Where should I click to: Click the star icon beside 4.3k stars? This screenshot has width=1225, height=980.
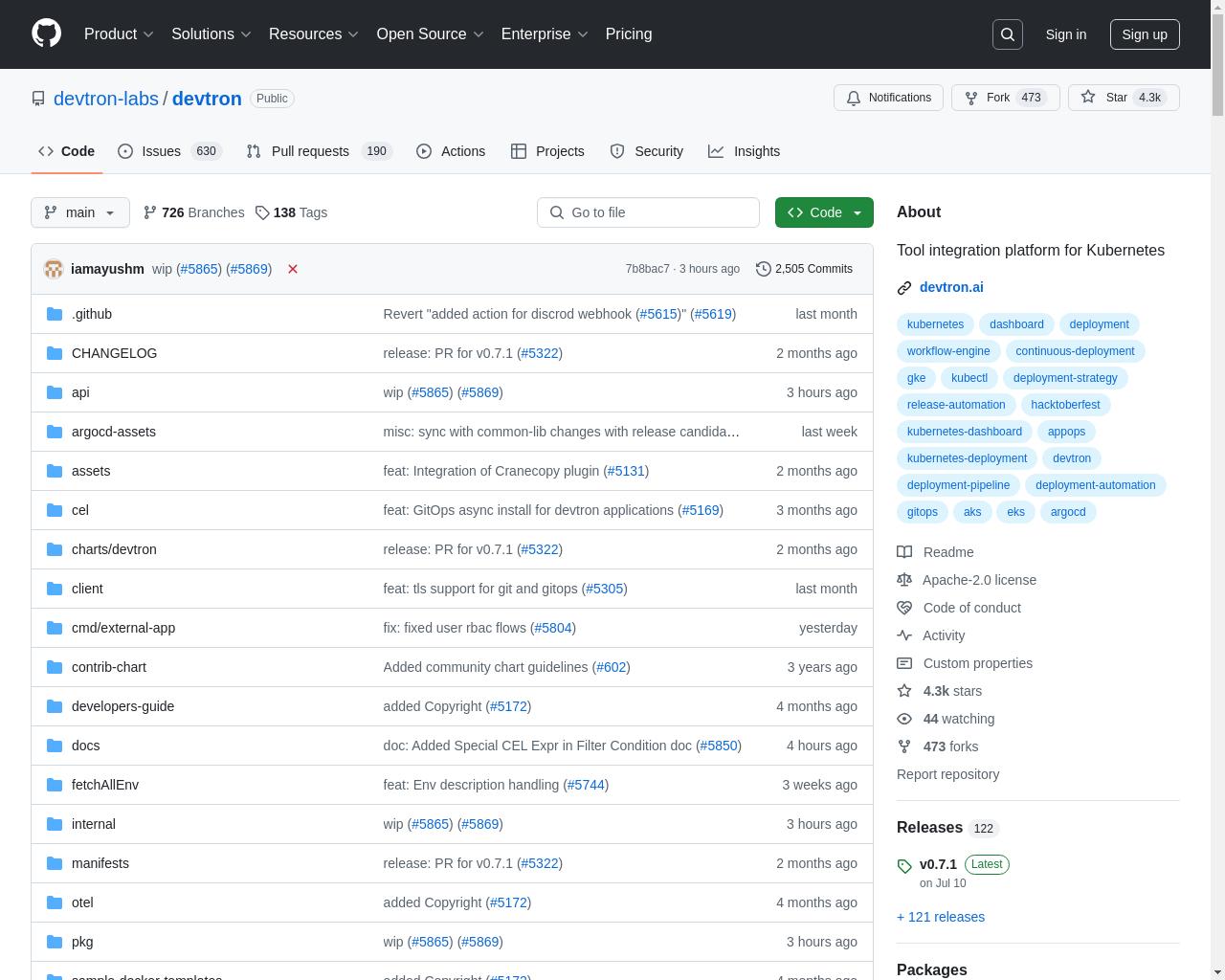pyautogui.click(x=904, y=691)
